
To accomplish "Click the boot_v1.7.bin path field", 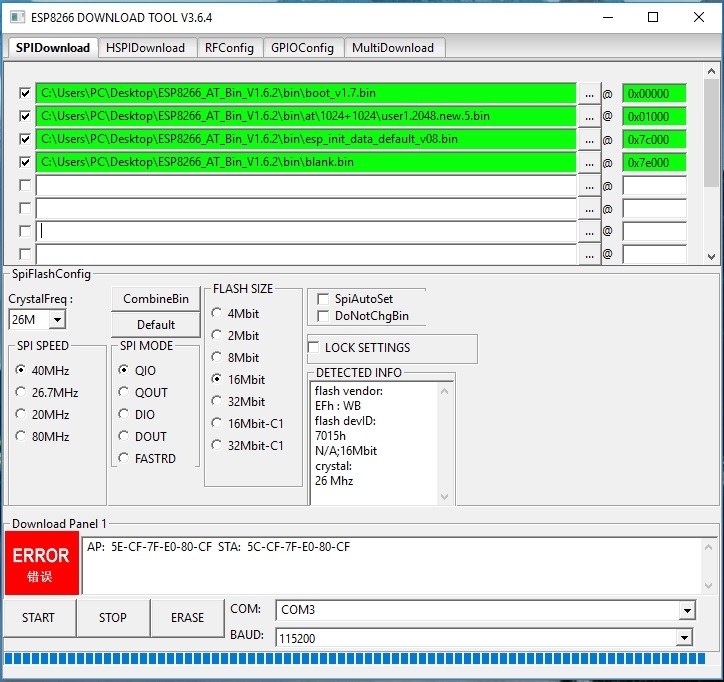I will (x=306, y=93).
